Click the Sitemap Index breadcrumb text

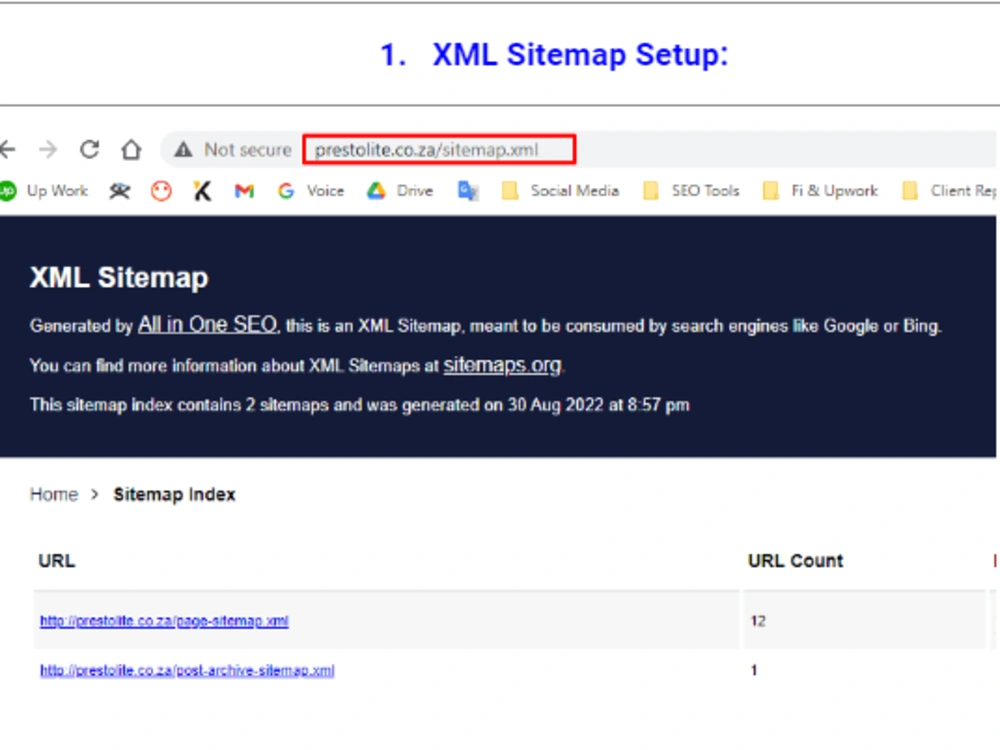(x=174, y=494)
